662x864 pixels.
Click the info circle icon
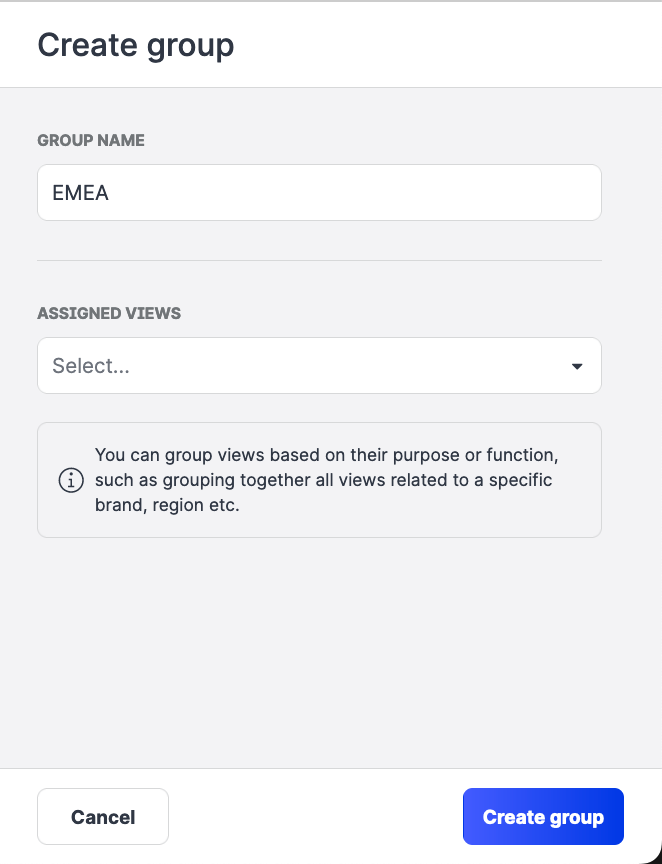72,480
